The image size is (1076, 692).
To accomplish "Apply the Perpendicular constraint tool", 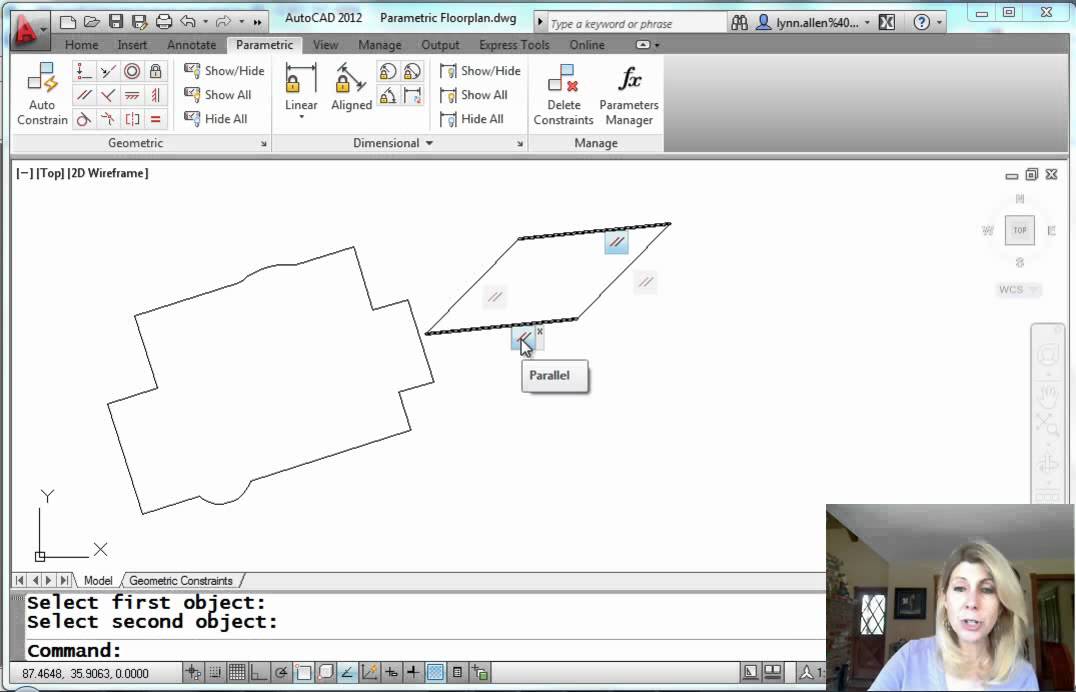I will 108,95.
